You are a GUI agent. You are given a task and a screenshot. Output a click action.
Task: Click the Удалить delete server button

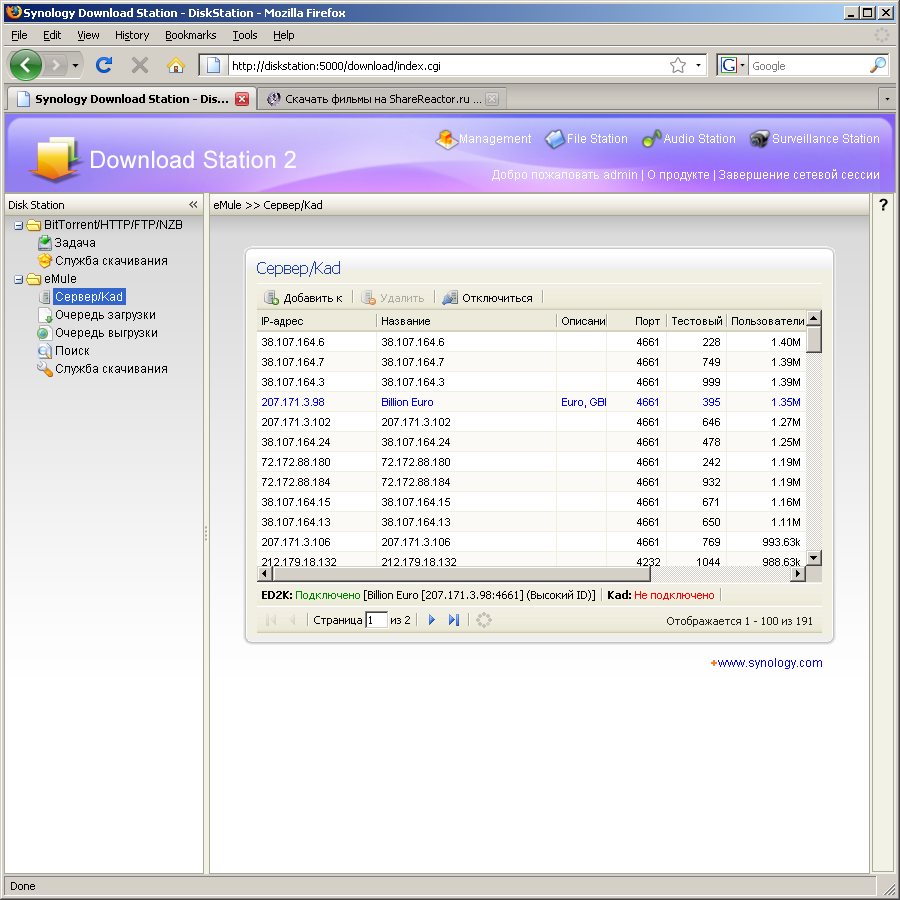[x=393, y=298]
